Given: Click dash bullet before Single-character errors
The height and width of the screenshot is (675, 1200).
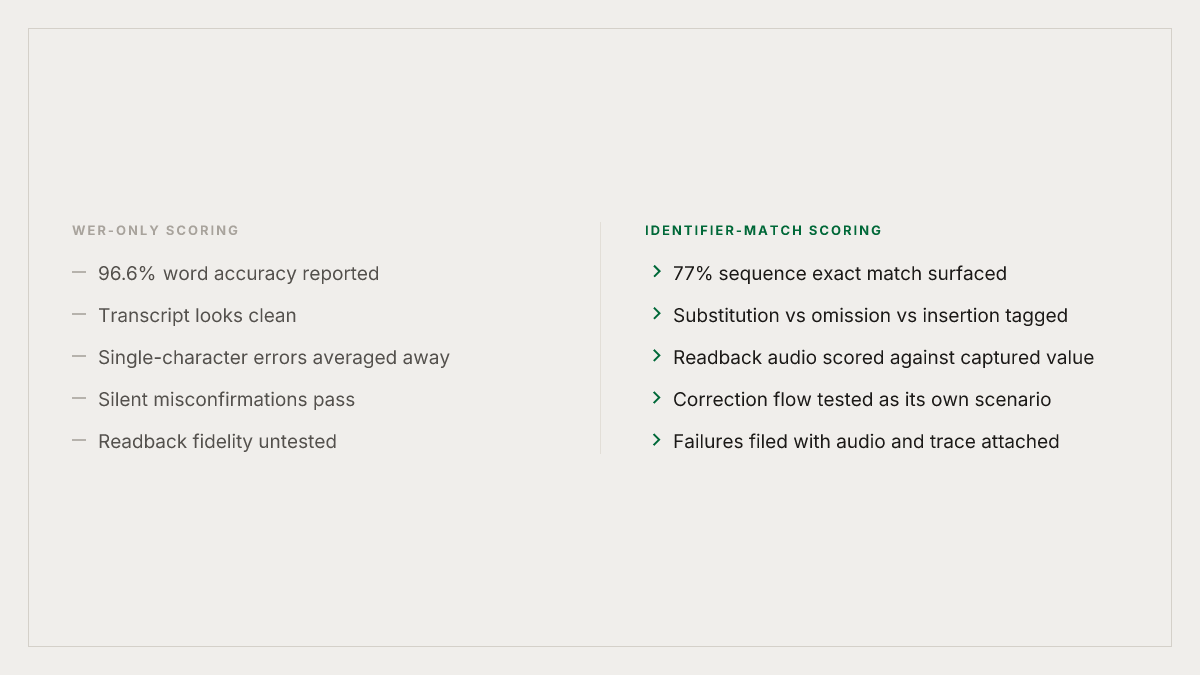Looking at the screenshot, I should (x=79, y=356).
